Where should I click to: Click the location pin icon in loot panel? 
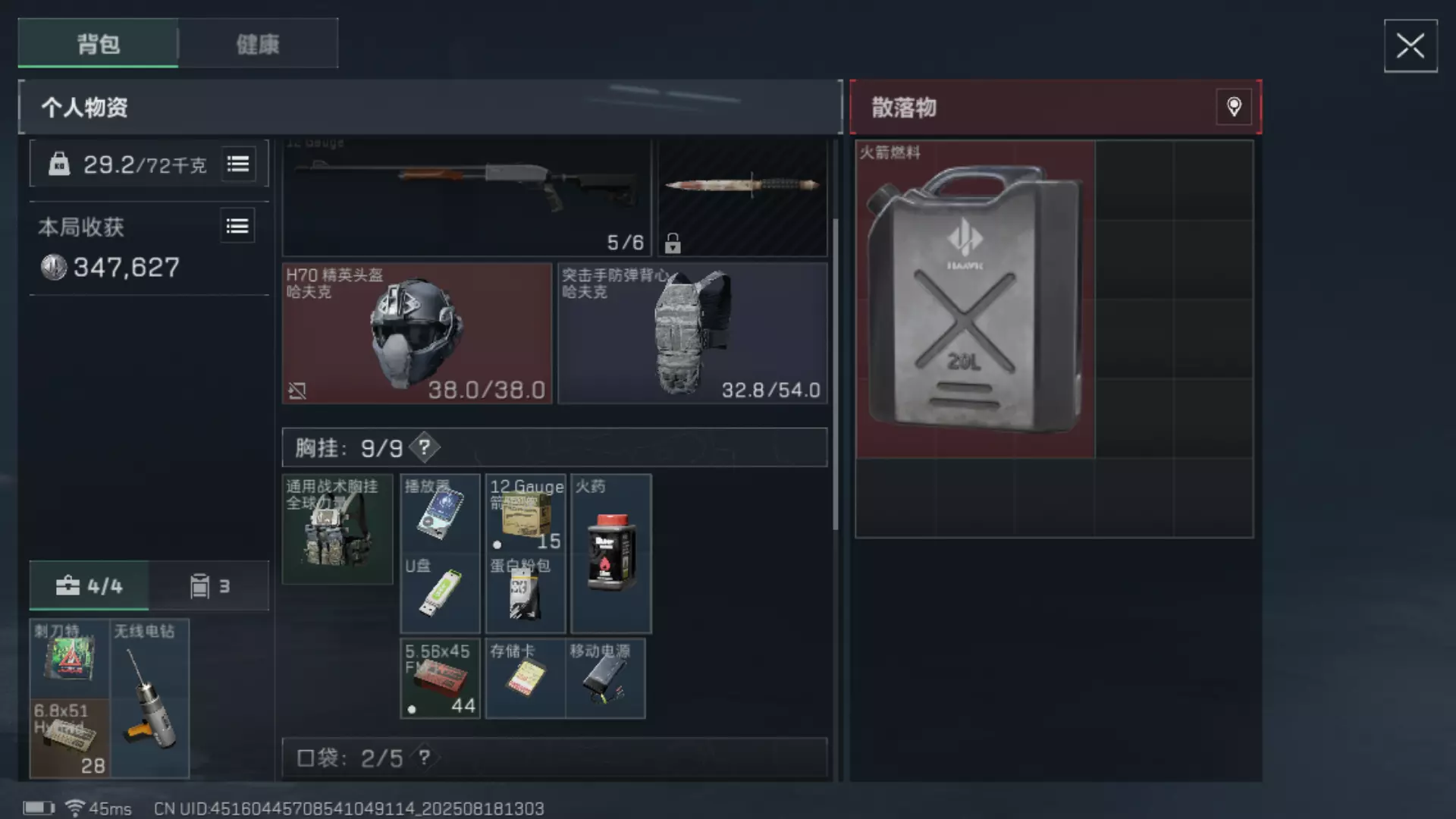(x=1234, y=107)
